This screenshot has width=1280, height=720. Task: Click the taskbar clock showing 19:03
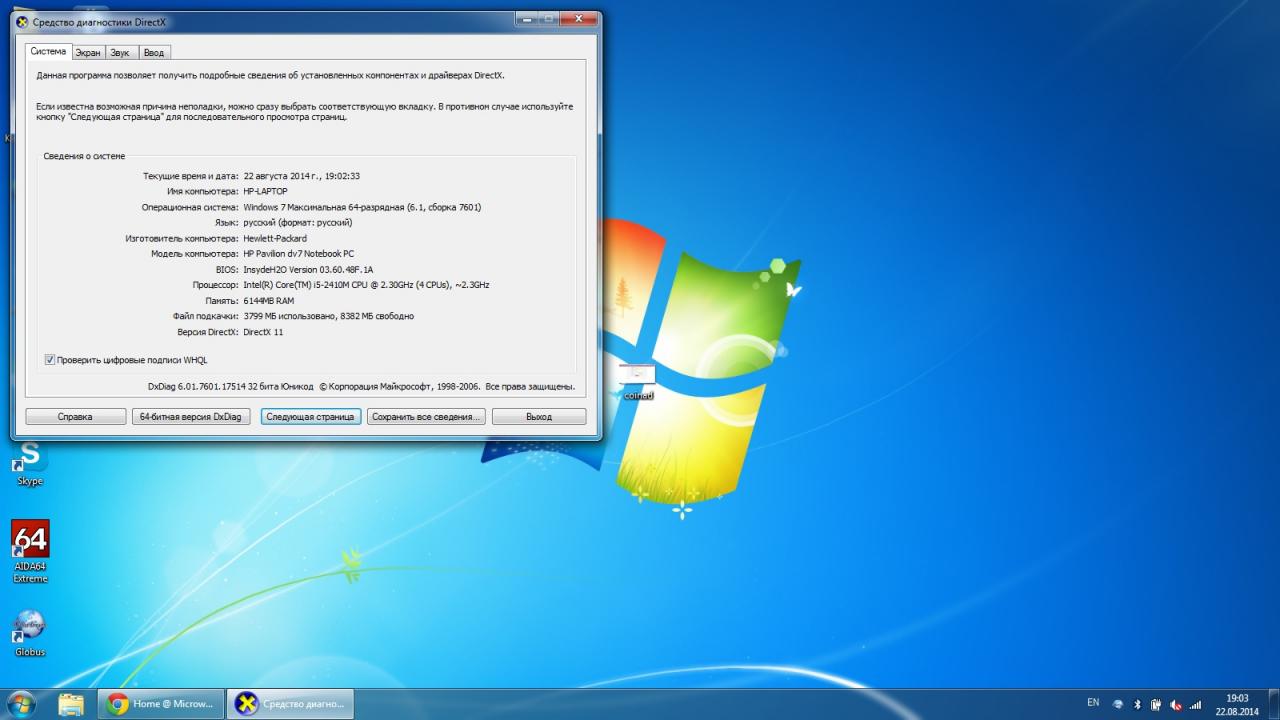[x=1237, y=704]
